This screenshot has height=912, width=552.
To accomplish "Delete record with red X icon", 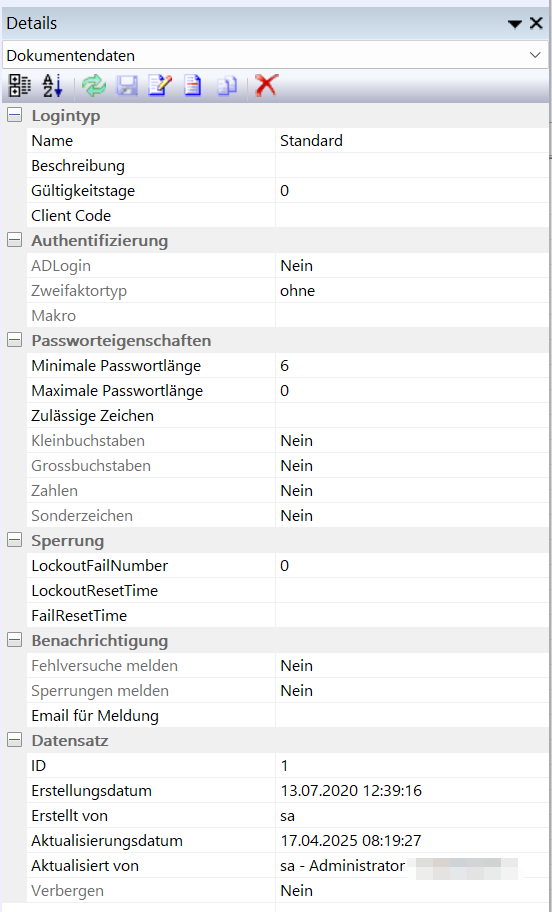I will pos(266,86).
